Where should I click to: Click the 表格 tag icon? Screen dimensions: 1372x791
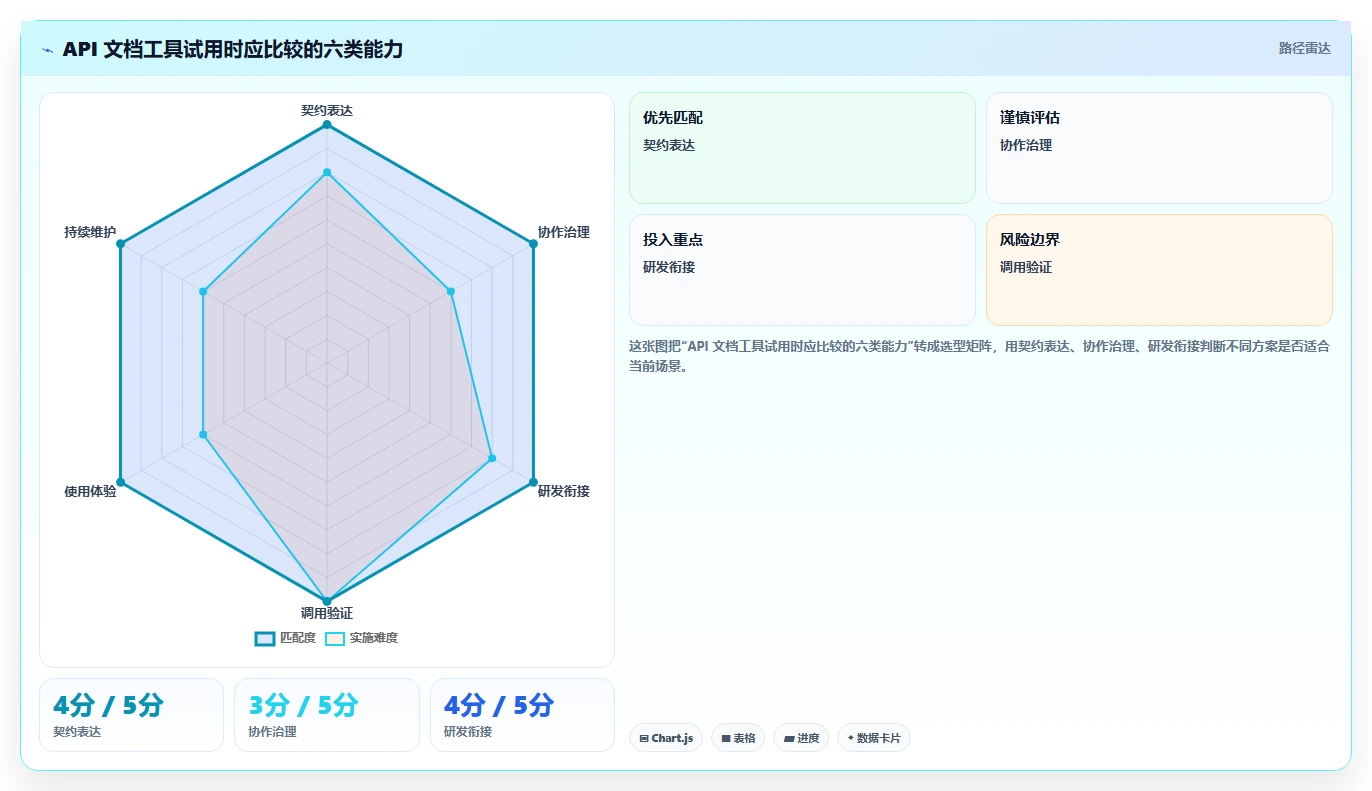726,739
